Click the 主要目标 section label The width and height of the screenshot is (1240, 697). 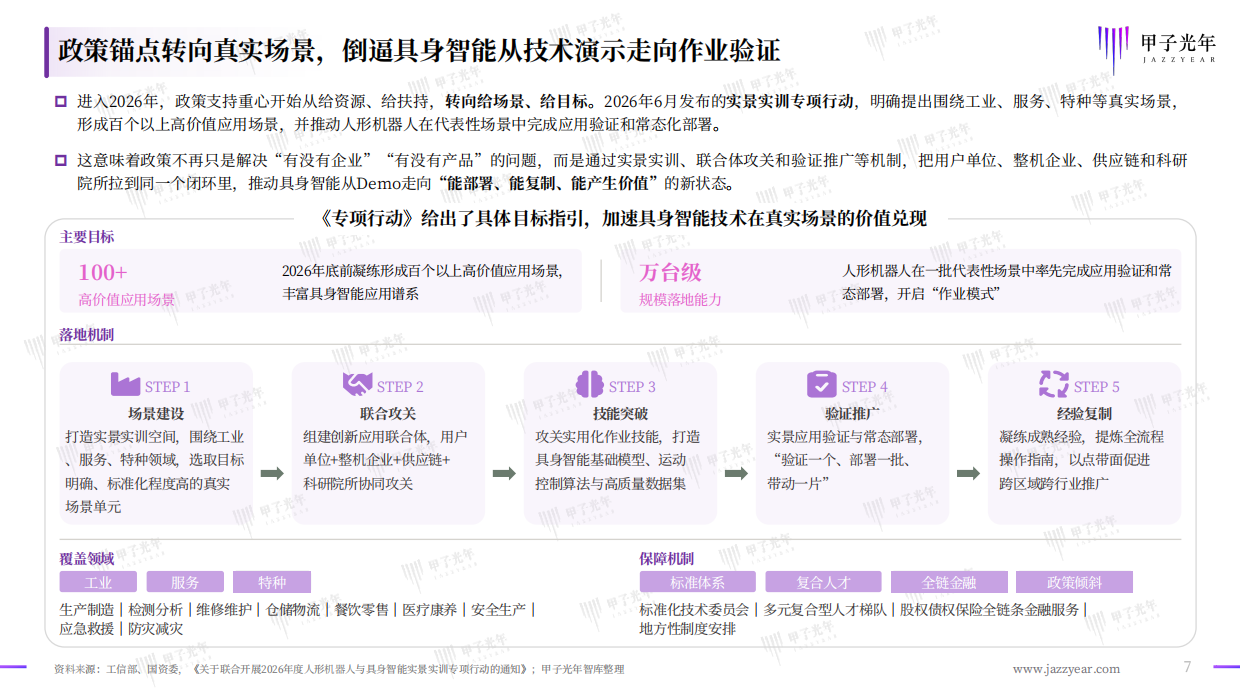87,237
